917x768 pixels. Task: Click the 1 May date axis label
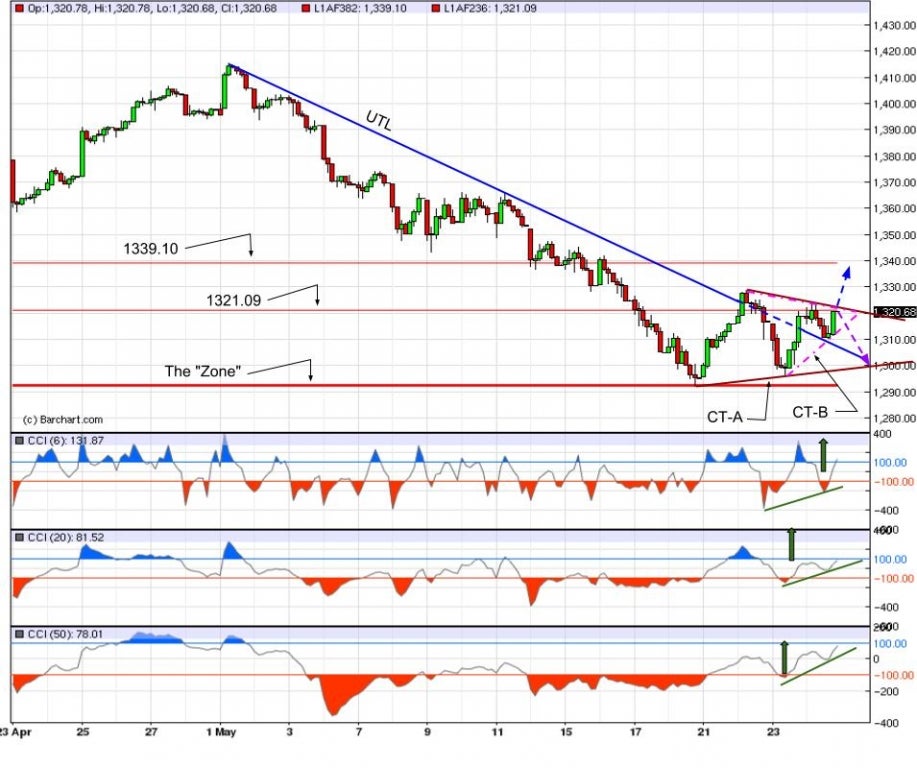click(x=221, y=732)
